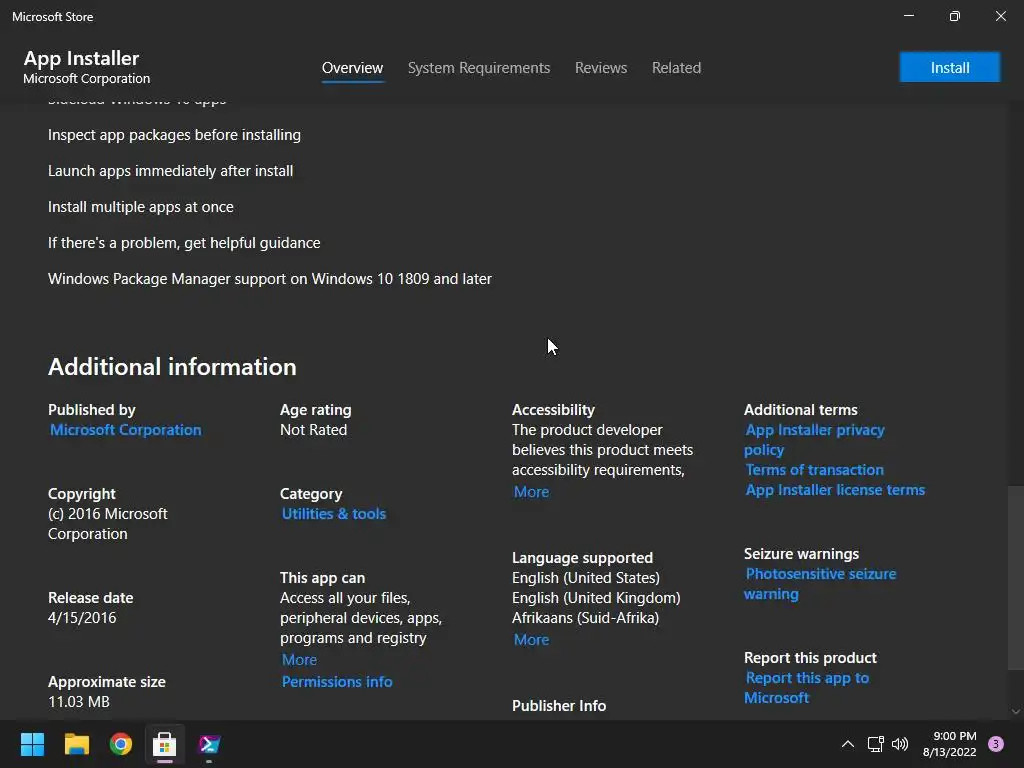Viewport: 1024px width, 768px height.
Task: Open the Reviews tab
Action: [x=601, y=68]
